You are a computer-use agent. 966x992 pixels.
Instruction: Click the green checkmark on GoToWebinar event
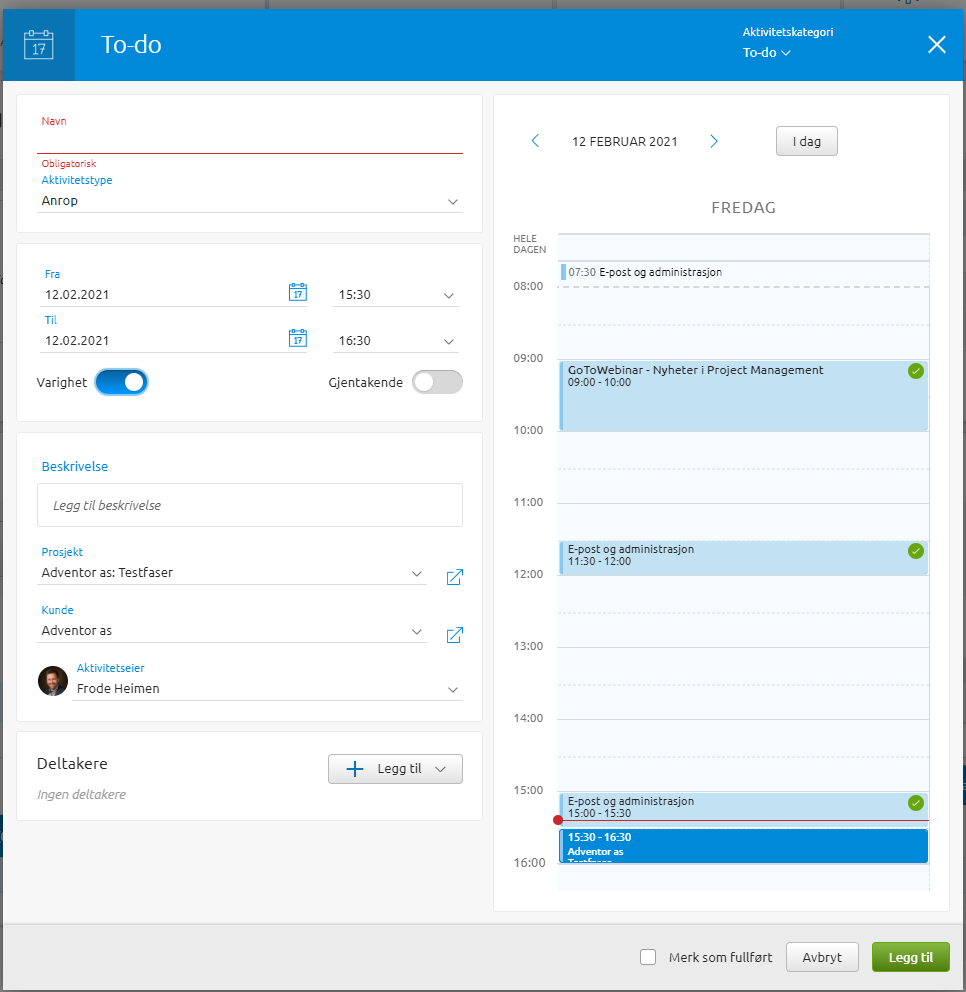coord(915,371)
